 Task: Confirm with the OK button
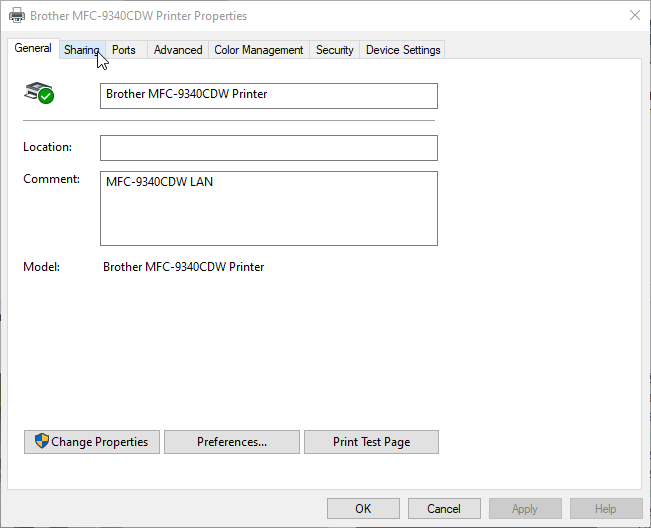point(363,509)
